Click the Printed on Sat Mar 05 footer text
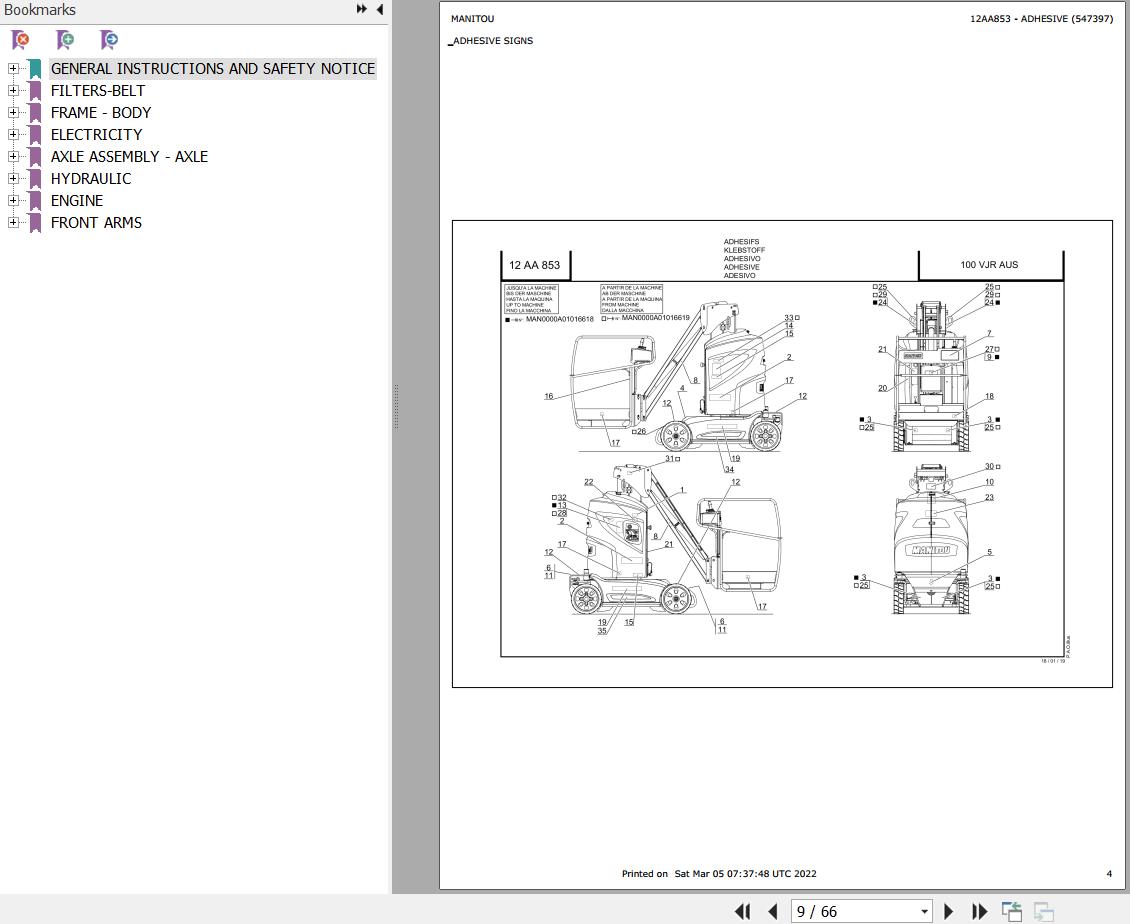Image resolution: width=1130 pixels, height=924 pixels. (x=719, y=874)
